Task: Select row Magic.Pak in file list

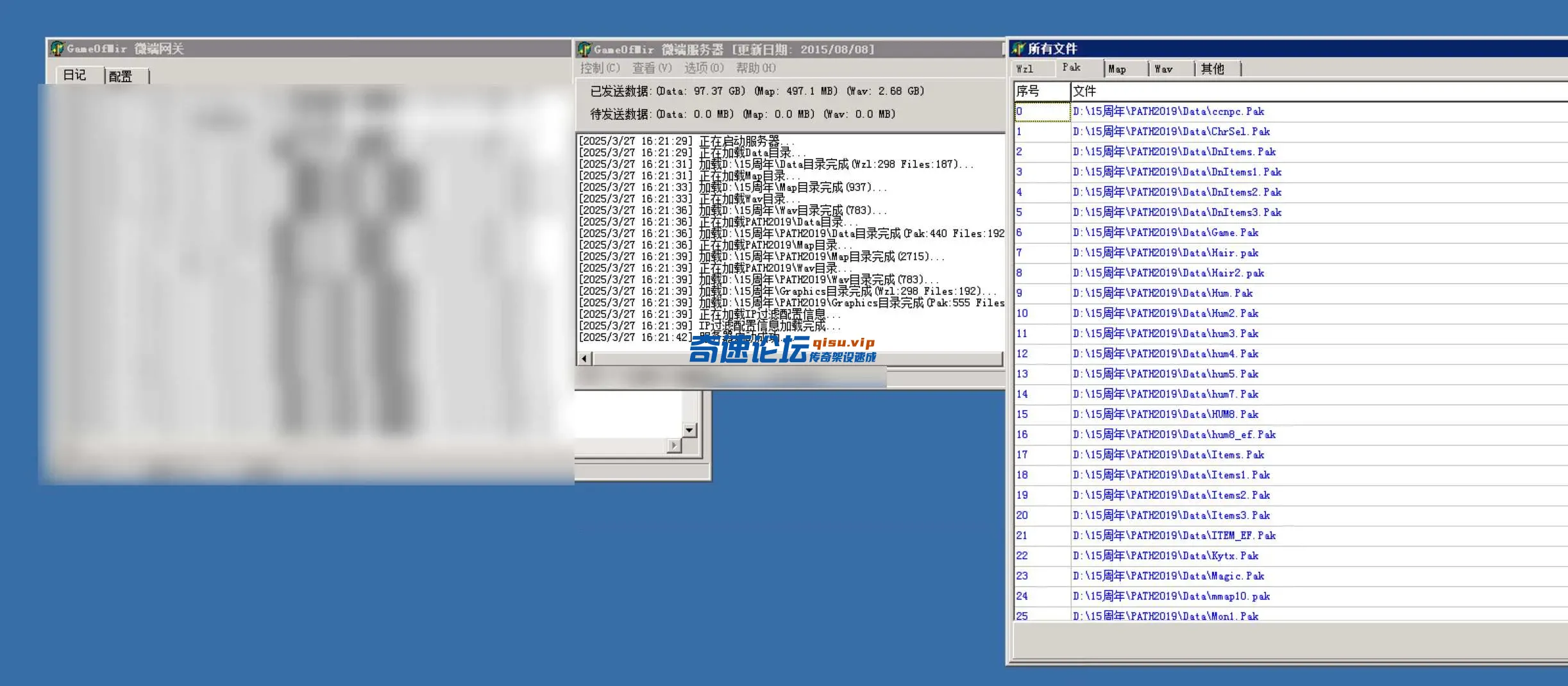Action: (1291, 576)
